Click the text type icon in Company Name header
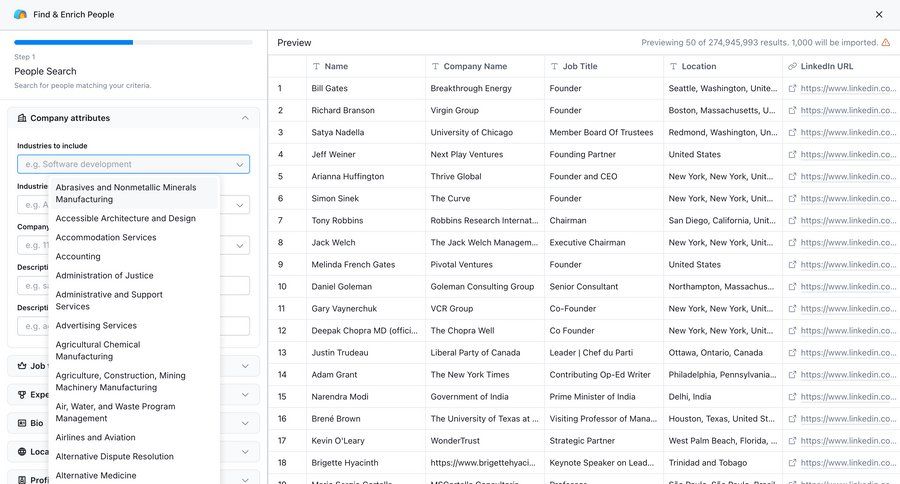The height and width of the screenshot is (484, 900). tap(435, 66)
